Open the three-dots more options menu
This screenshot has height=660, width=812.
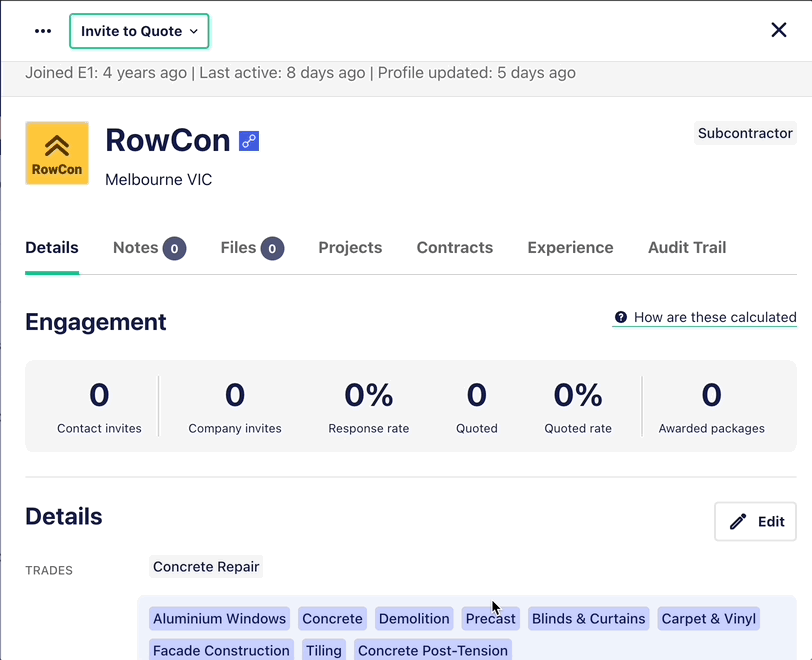tap(43, 31)
